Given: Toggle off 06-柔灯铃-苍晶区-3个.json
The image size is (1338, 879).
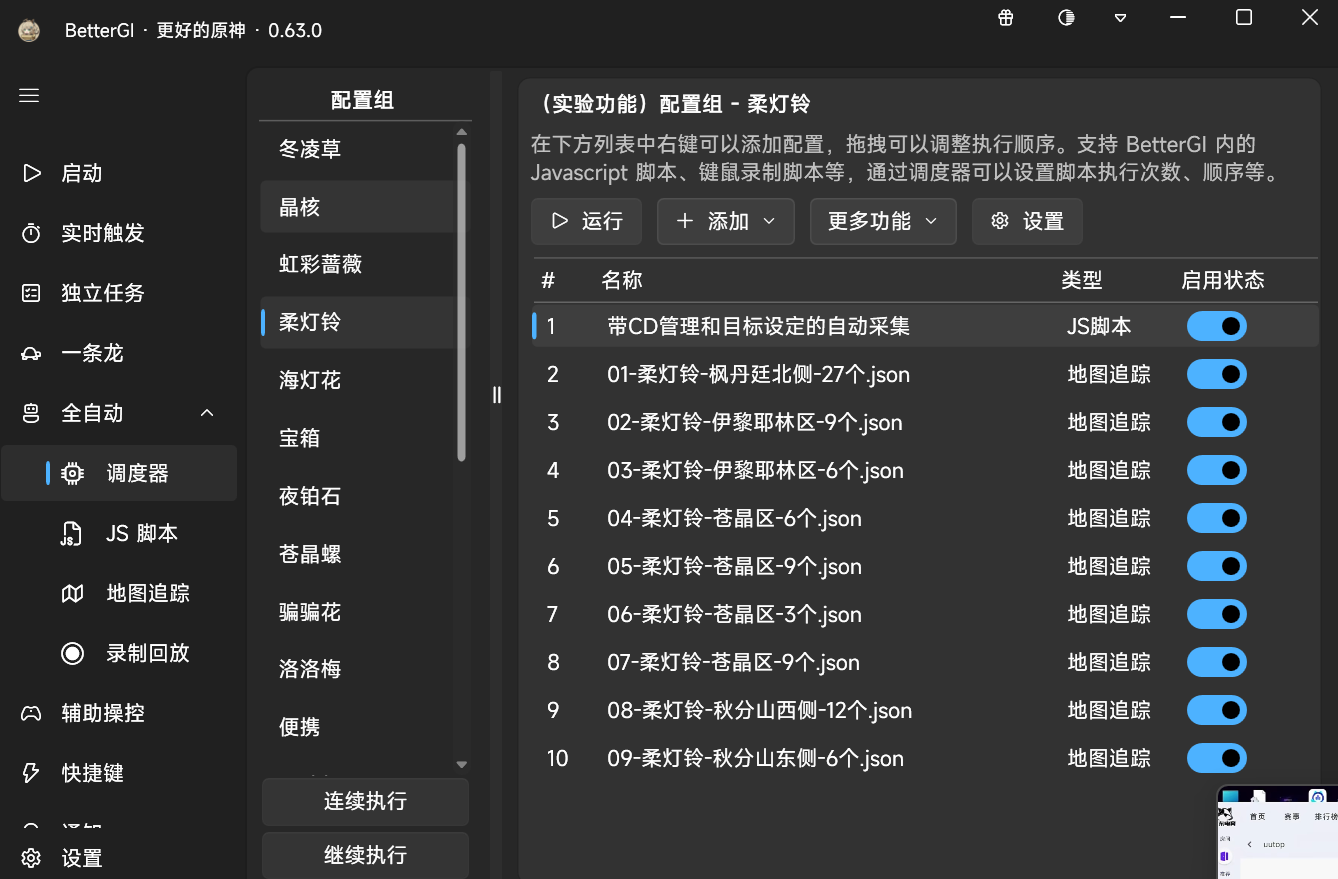Looking at the screenshot, I should 1217,614.
